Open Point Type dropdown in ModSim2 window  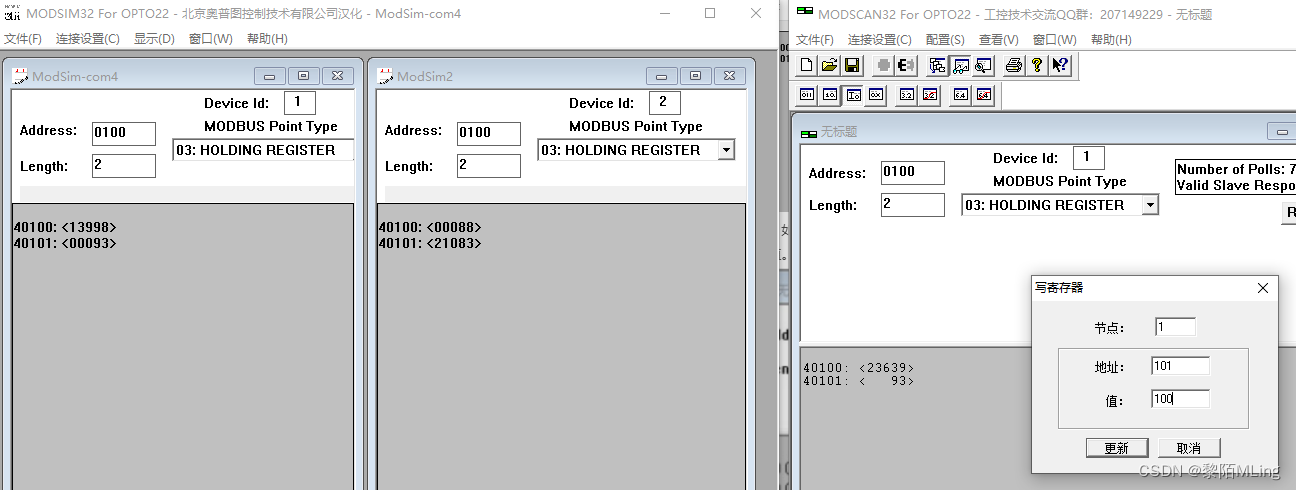[x=726, y=150]
